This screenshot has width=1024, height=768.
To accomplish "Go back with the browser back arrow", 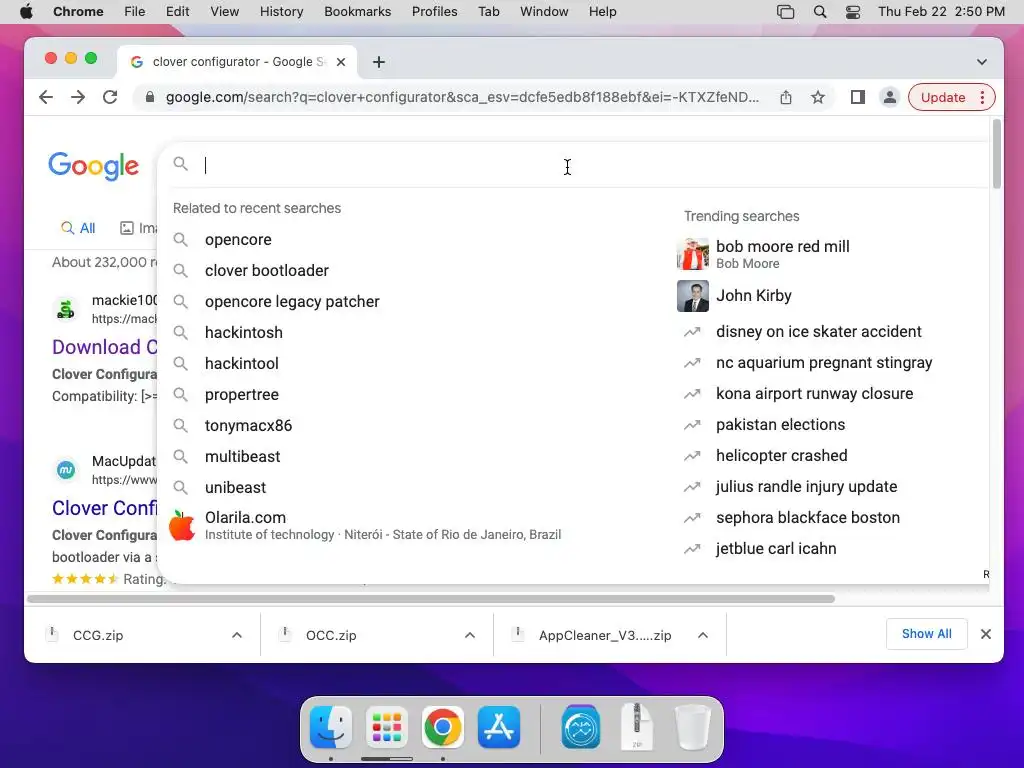I will tap(46, 97).
